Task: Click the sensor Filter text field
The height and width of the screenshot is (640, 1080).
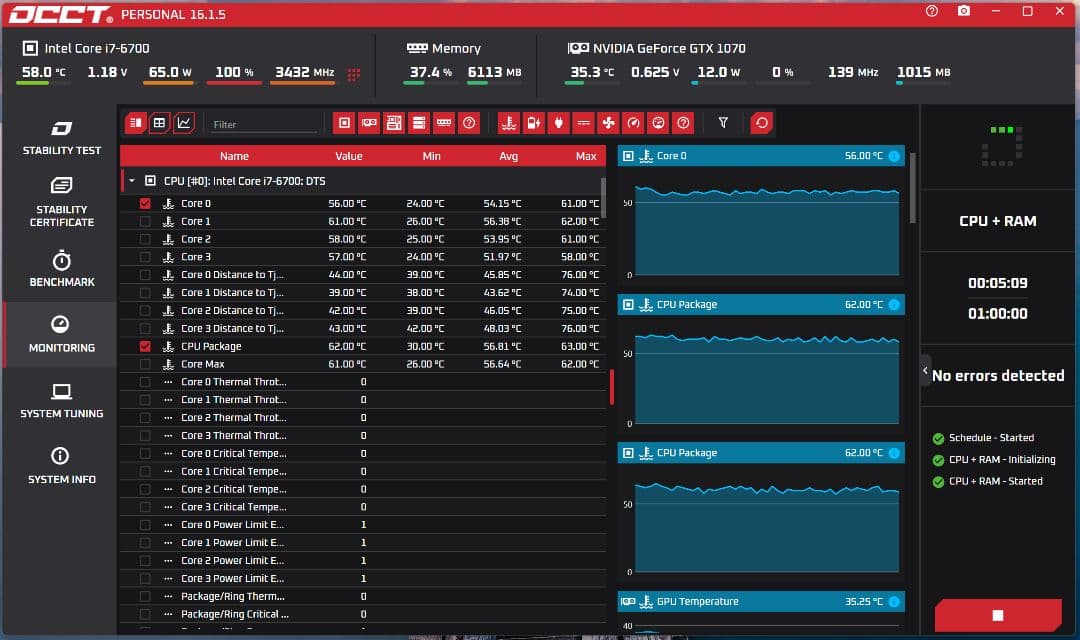Action: click(x=263, y=125)
